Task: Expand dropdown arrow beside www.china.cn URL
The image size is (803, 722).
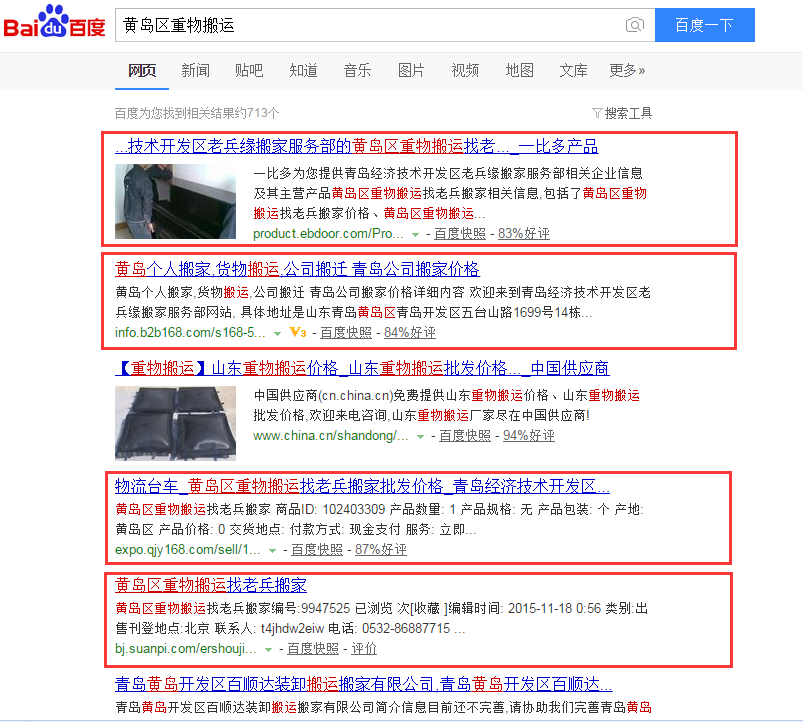Action: coord(420,436)
